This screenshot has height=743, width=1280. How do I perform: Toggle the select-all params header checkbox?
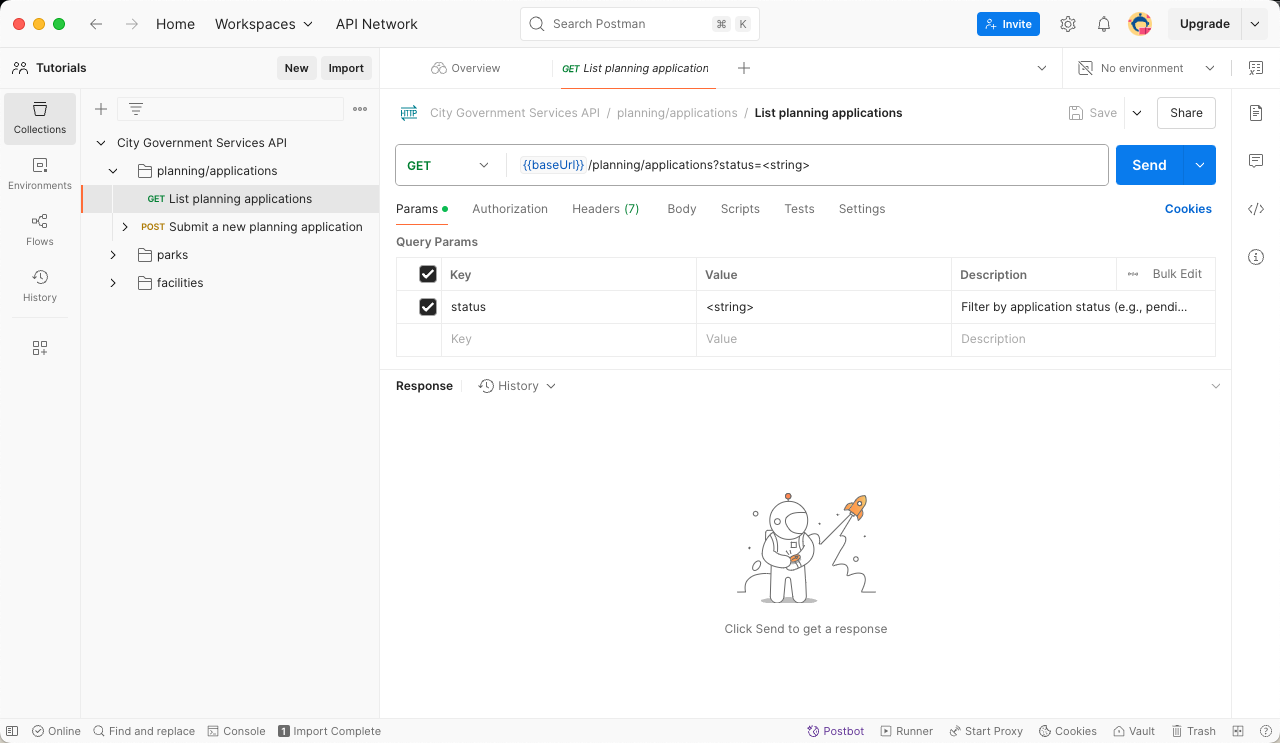point(428,274)
